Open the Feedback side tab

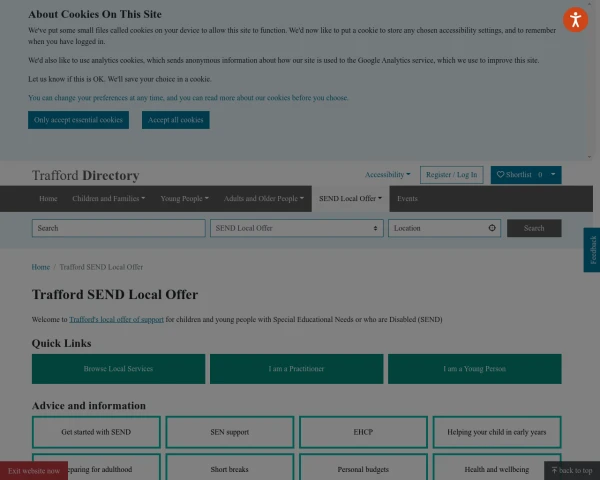click(x=592, y=249)
